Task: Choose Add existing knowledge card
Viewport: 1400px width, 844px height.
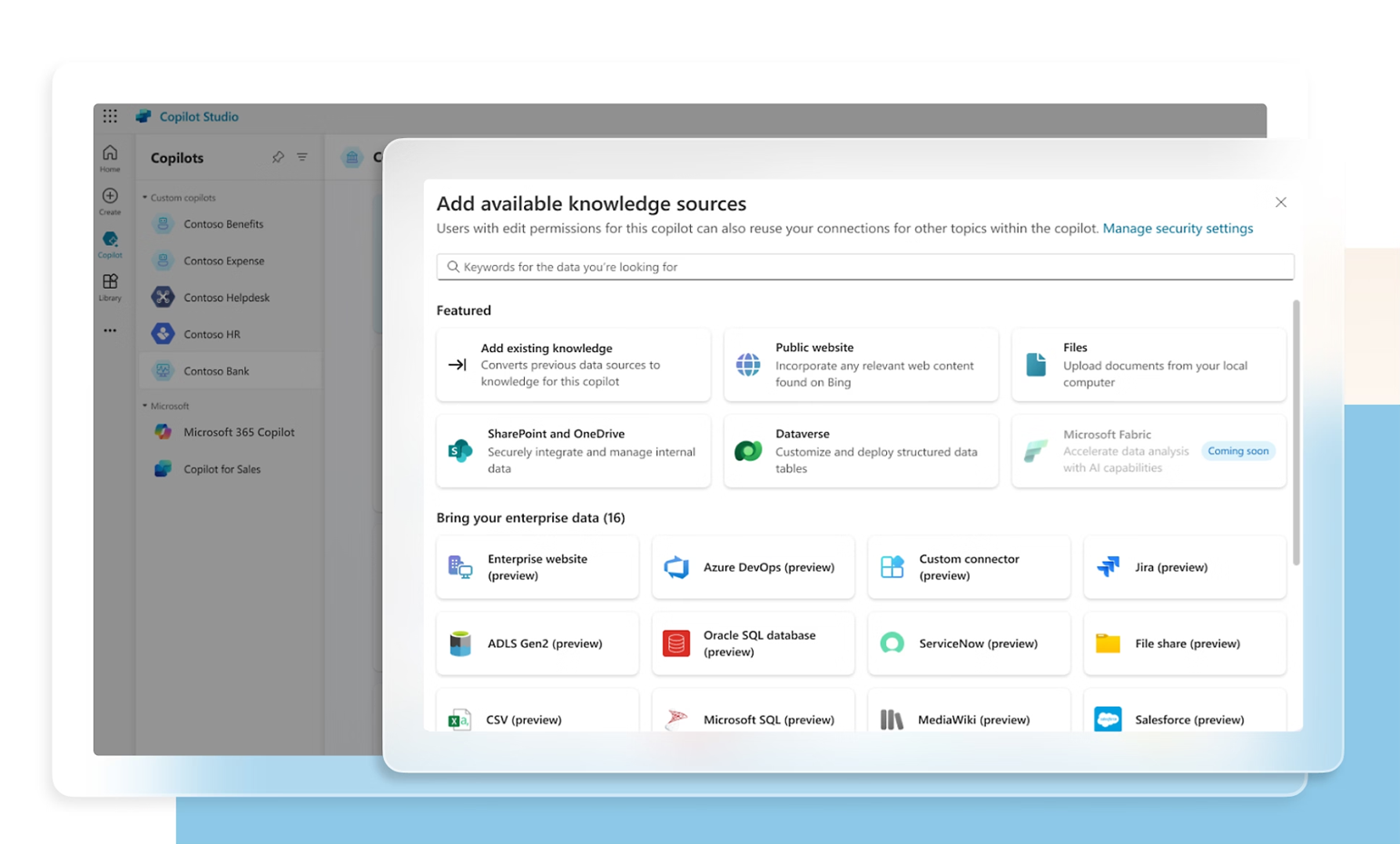Action: [x=574, y=365]
